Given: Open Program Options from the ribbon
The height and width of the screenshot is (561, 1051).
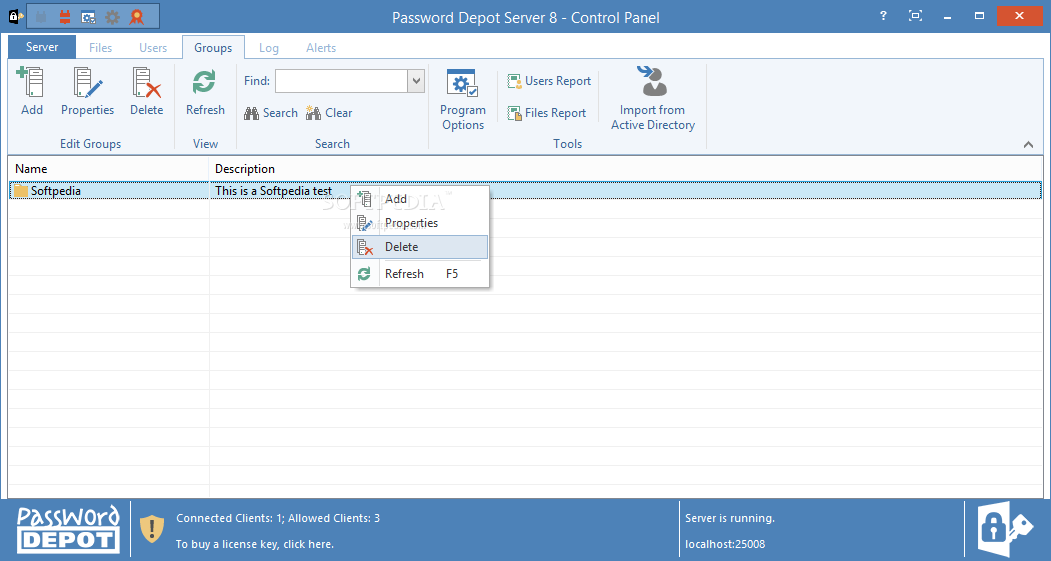Looking at the screenshot, I should pyautogui.click(x=462, y=99).
